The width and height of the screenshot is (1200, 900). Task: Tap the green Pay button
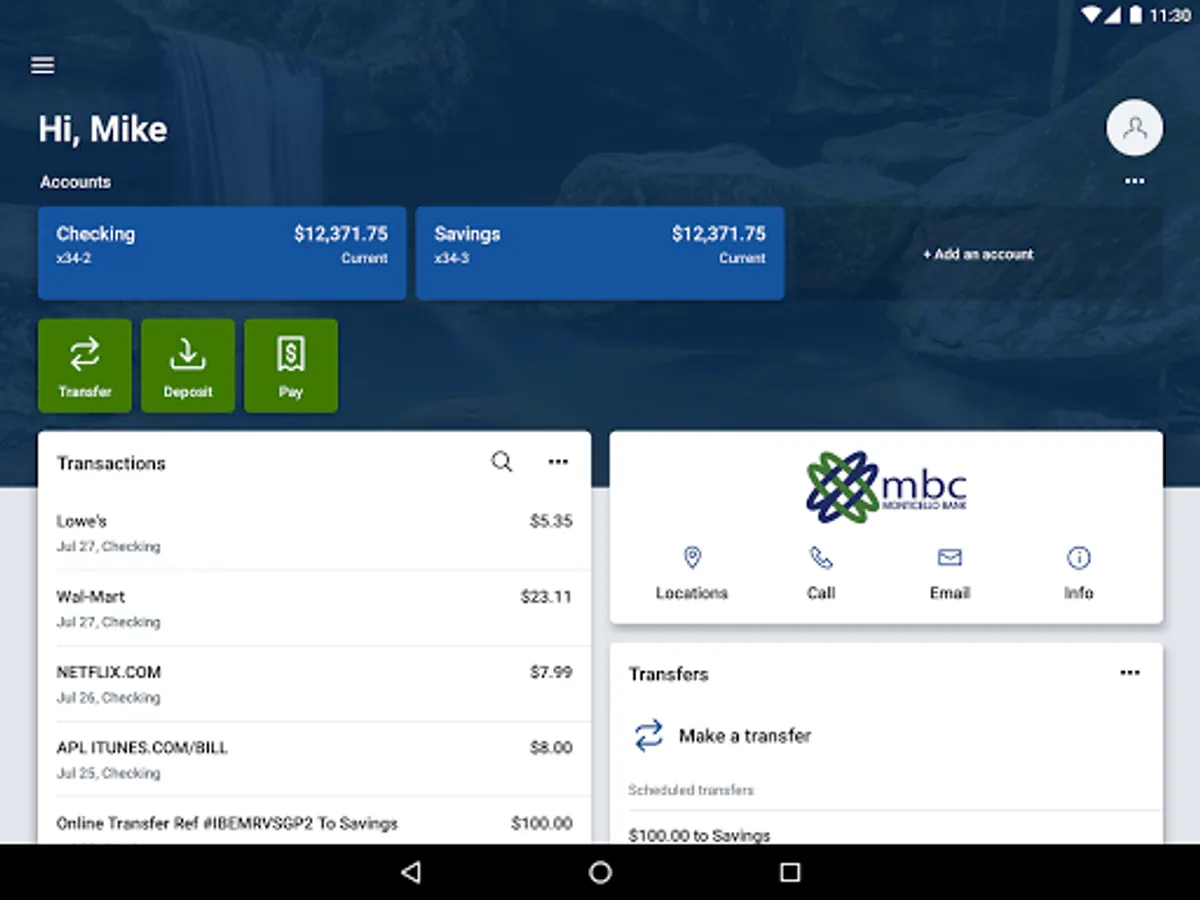click(291, 366)
